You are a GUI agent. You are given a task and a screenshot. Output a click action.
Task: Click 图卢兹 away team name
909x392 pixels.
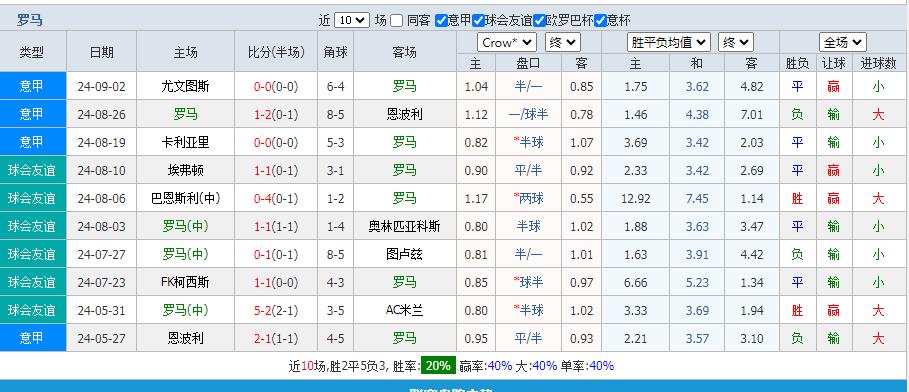pyautogui.click(x=405, y=254)
